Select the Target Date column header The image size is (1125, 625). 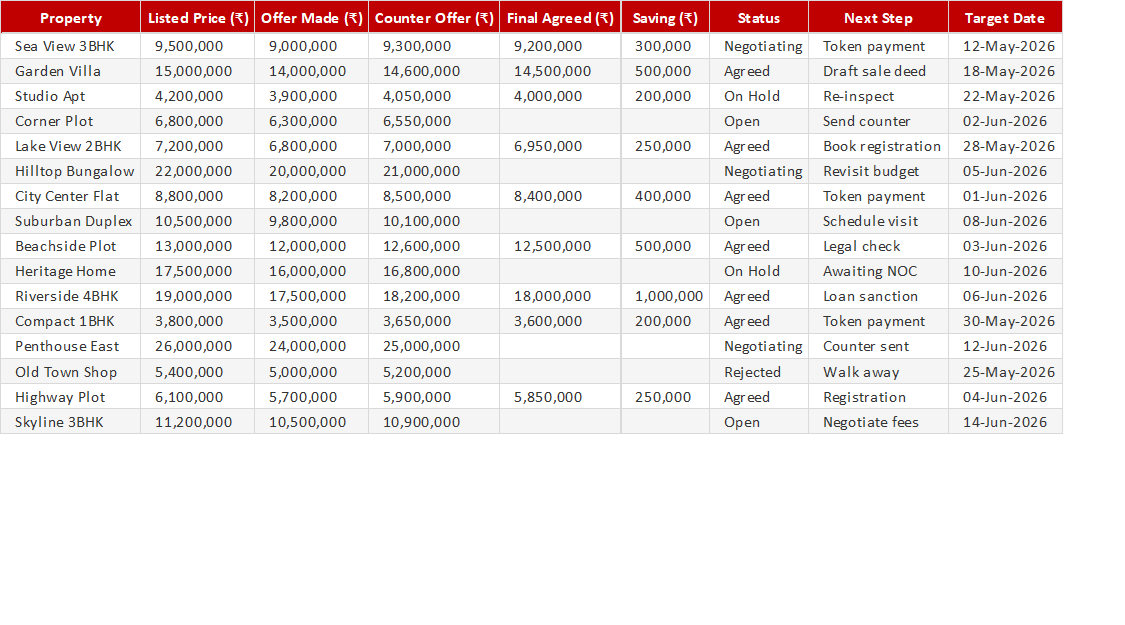click(1005, 18)
